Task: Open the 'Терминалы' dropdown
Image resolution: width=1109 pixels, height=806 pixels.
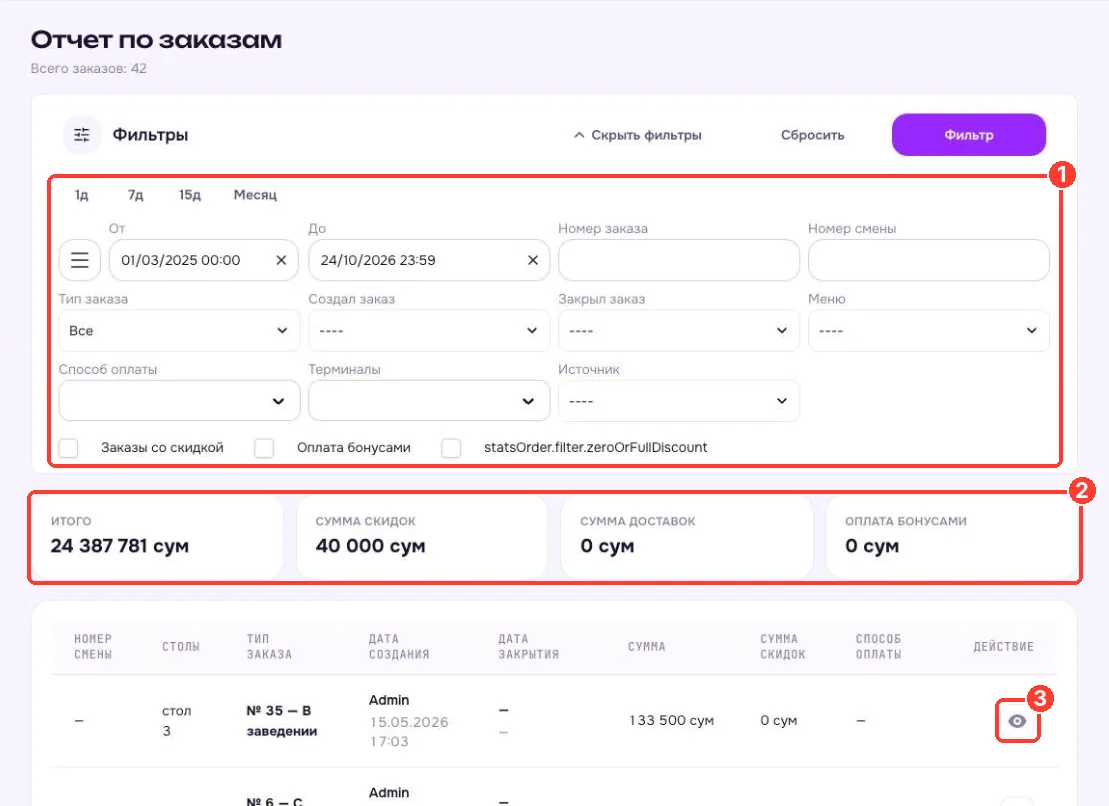Action: click(429, 401)
